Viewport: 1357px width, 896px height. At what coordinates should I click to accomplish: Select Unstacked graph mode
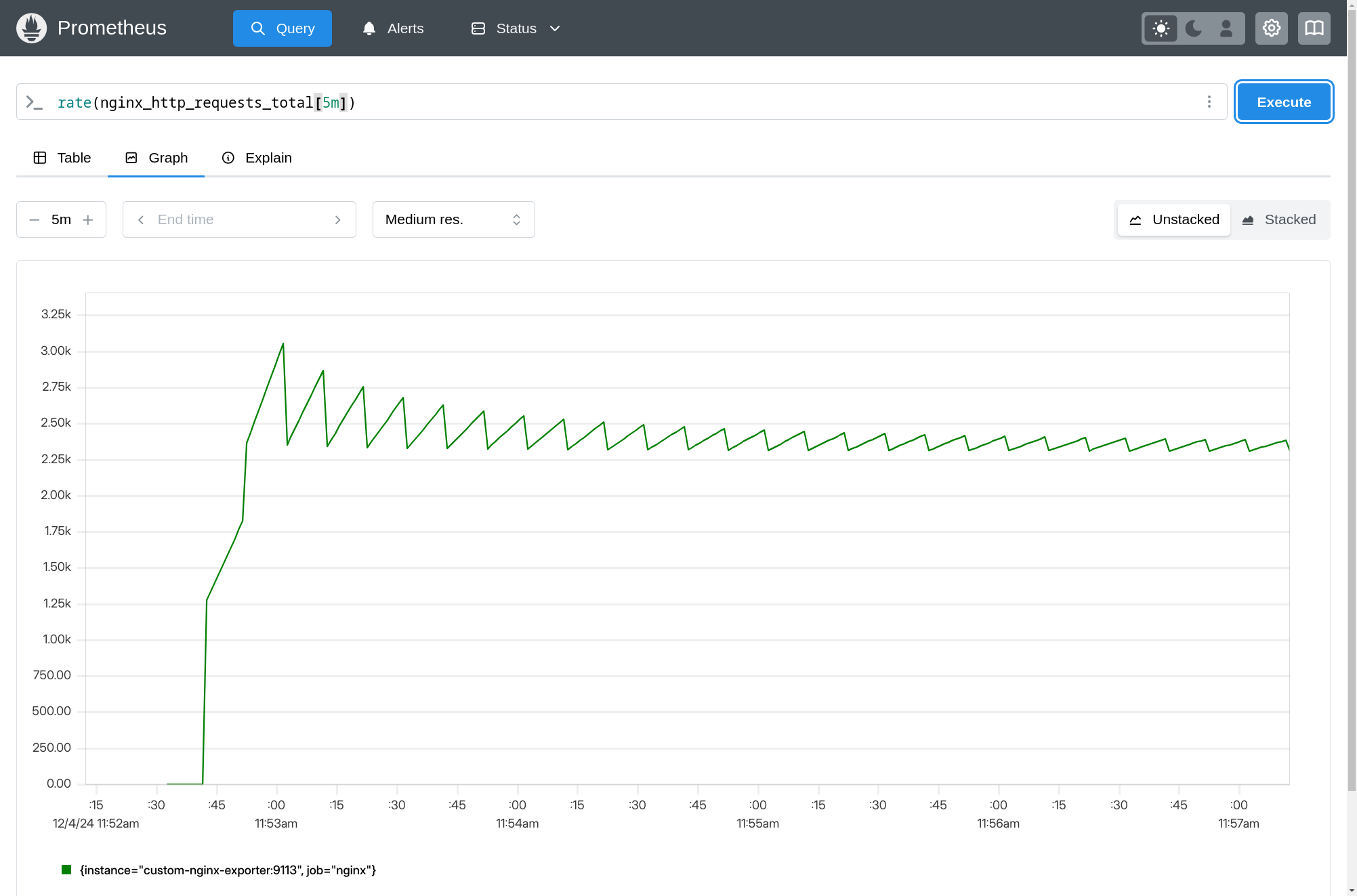click(x=1173, y=219)
